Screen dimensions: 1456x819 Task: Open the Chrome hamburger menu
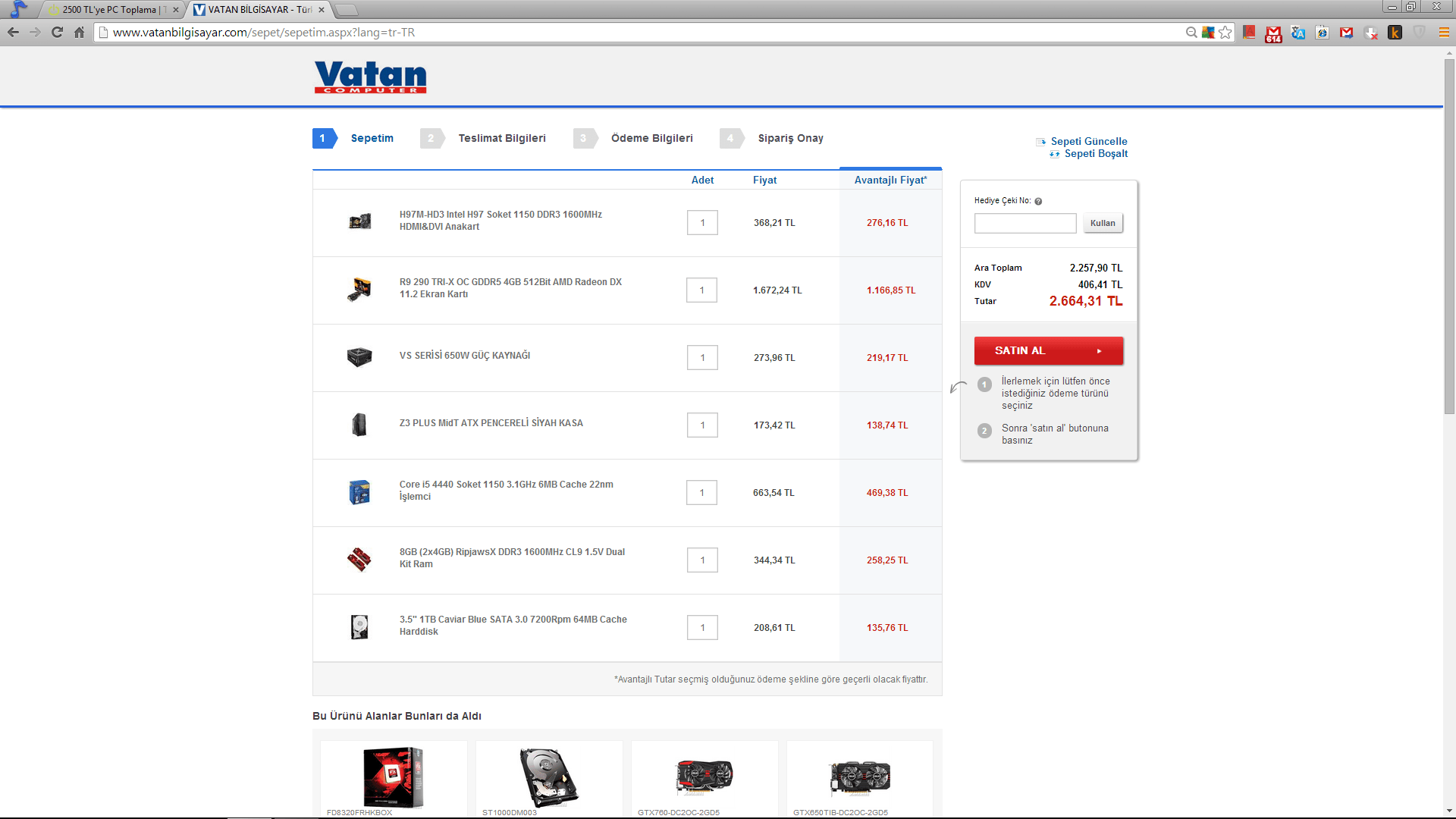pyautogui.click(x=1444, y=33)
